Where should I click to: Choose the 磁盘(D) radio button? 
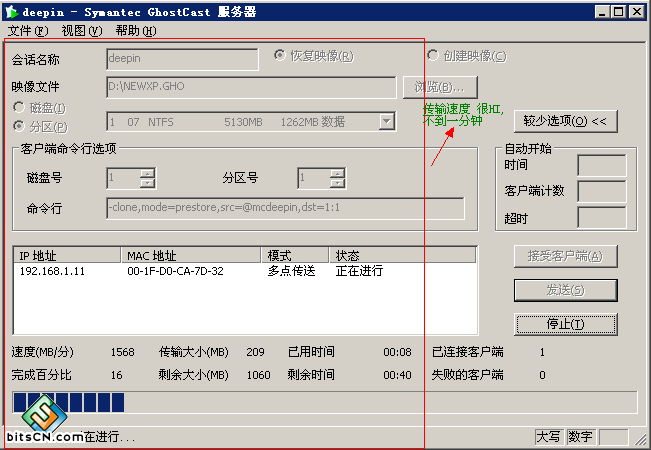coord(39,108)
